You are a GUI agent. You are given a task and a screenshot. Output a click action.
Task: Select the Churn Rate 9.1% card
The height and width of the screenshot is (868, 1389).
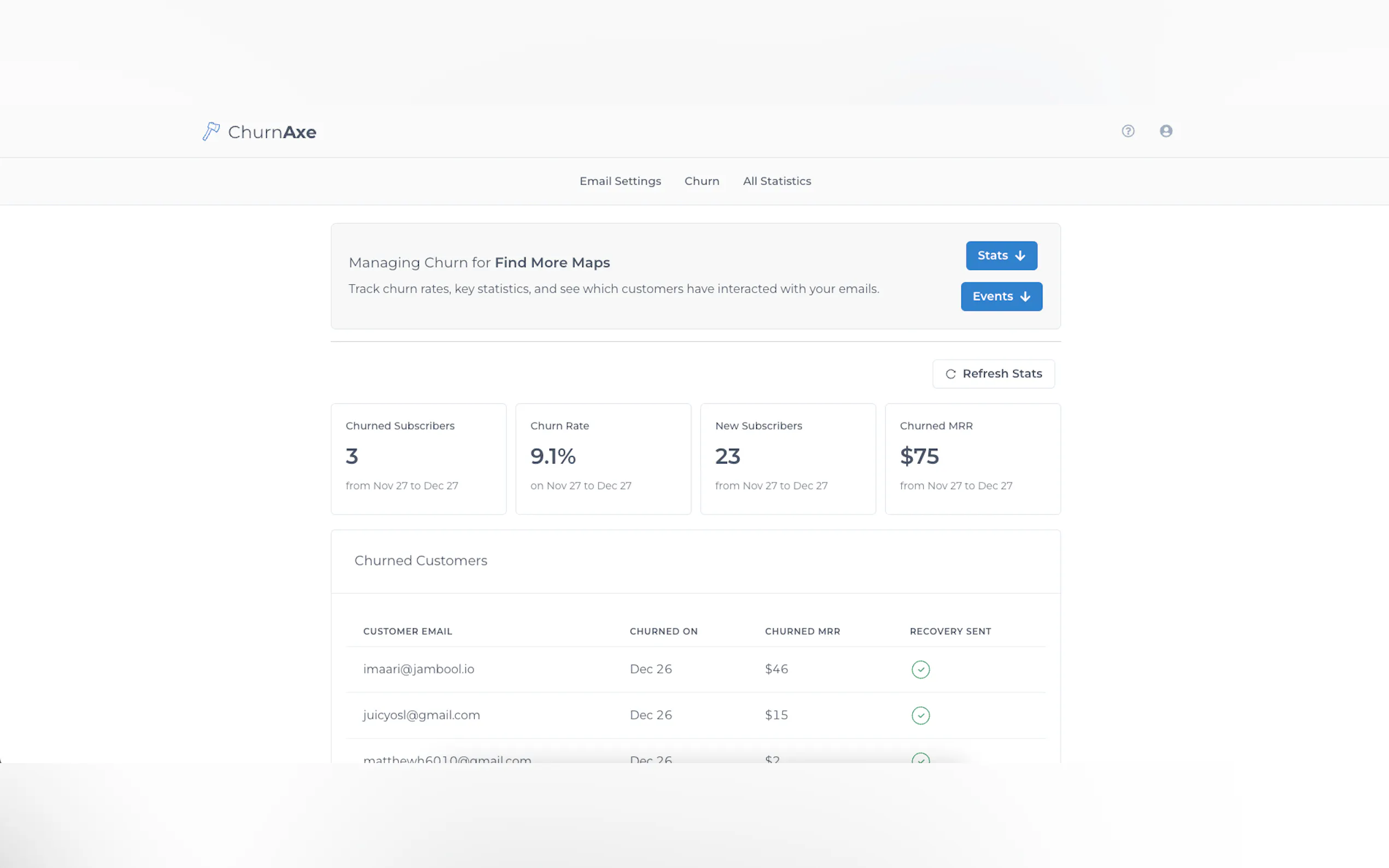point(603,458)
